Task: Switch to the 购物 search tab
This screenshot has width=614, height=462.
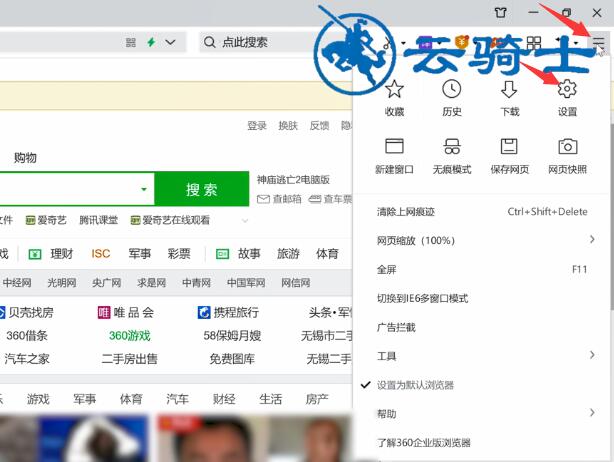Action: pyautogui.click(x=25, y=157)
